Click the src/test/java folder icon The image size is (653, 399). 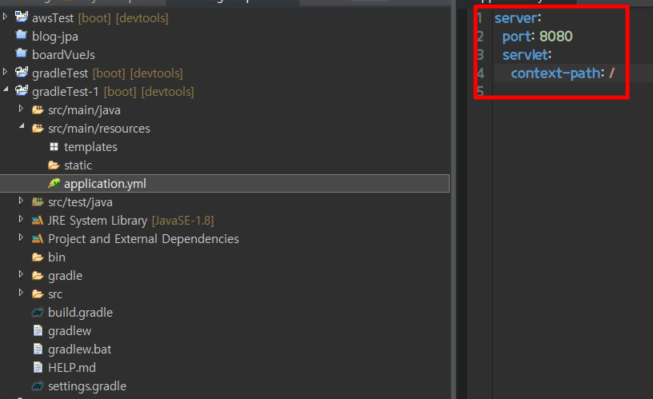coord(38,202)
